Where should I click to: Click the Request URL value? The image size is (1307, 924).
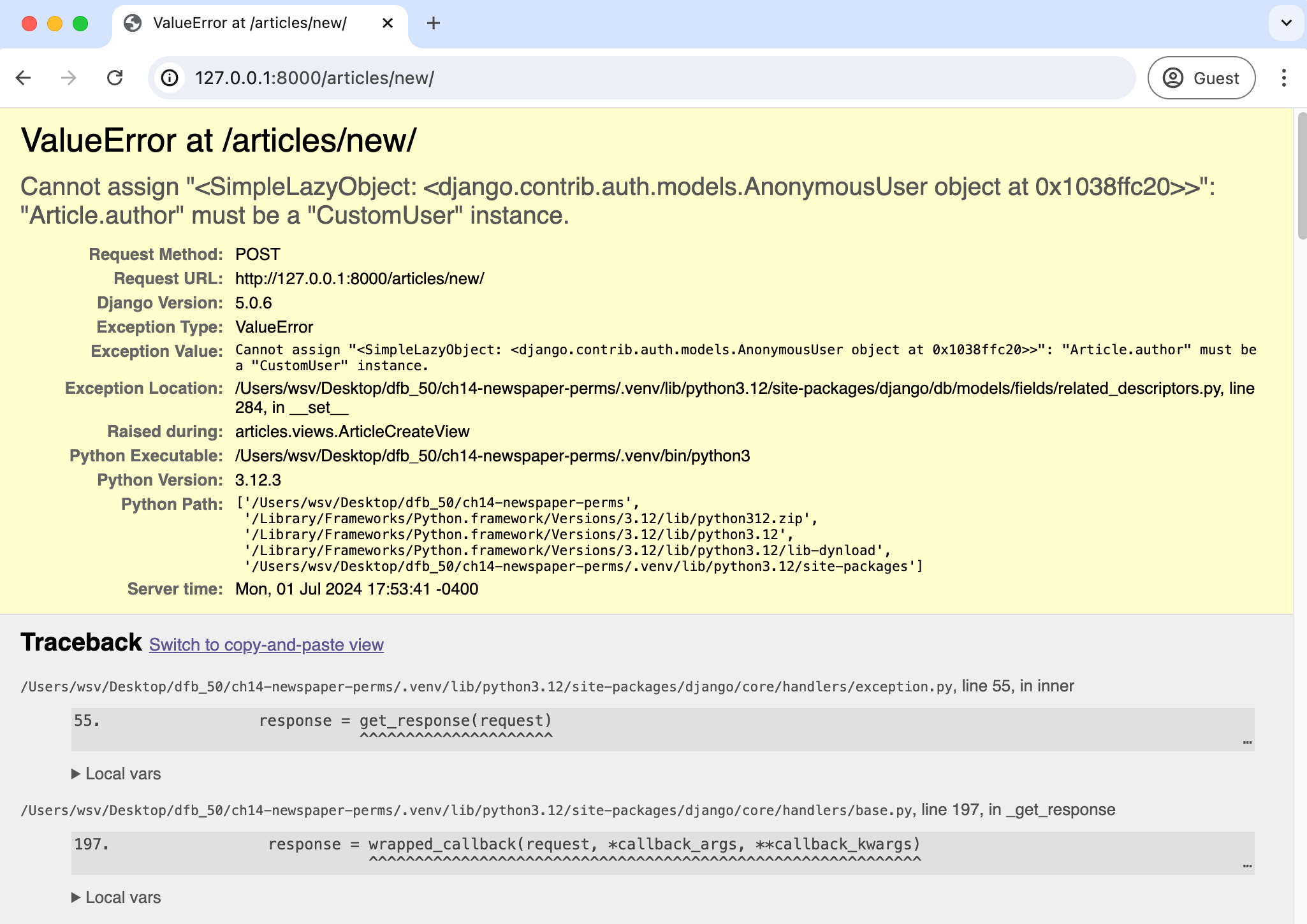[360, 278]
